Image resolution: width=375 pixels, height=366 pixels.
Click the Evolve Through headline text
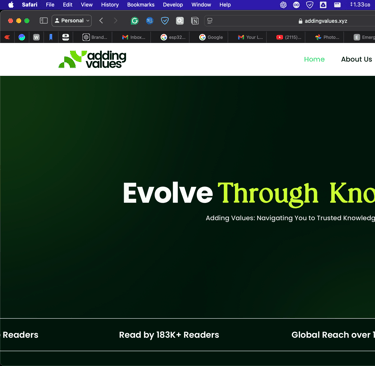pyautogui.click(x=220, y=193)
